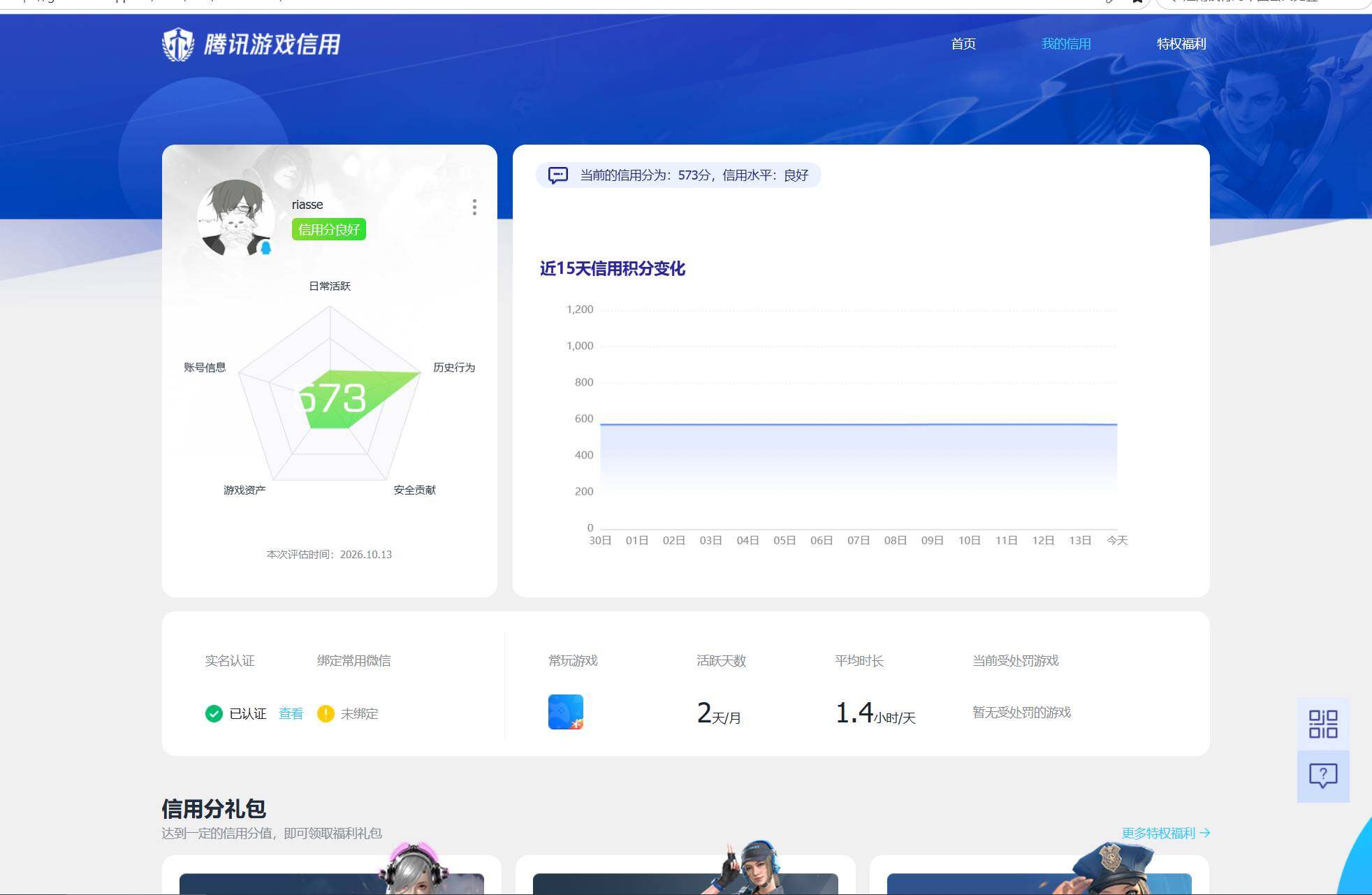Click the Tencent Game Credit shield logo
Screen dimensions: 1372x895
coord(178,44)
